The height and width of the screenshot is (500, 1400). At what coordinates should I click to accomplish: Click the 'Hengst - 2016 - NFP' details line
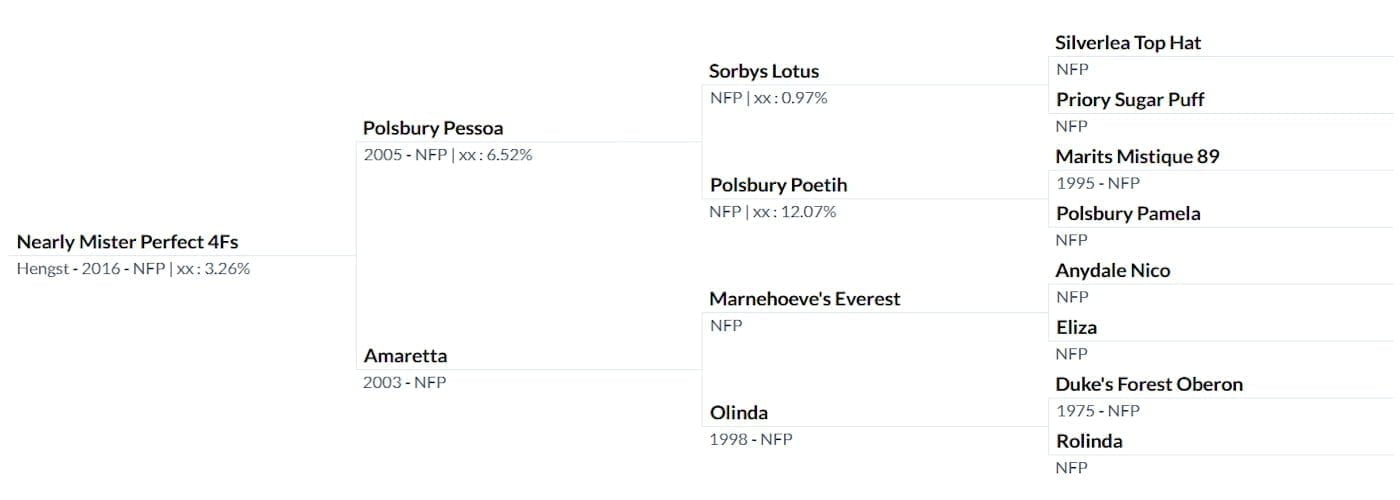click(x=90, y=269)
